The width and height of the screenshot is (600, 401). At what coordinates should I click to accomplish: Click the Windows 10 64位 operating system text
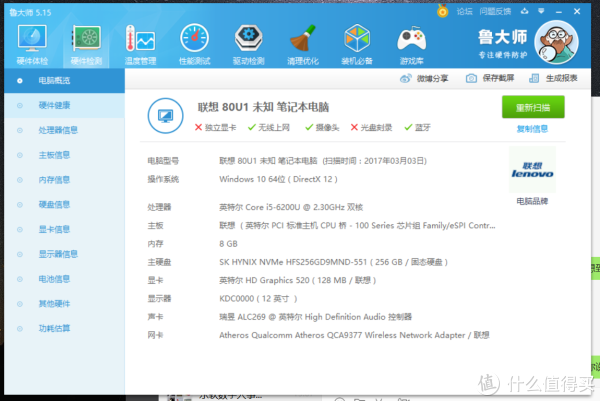tap(278, 179)
